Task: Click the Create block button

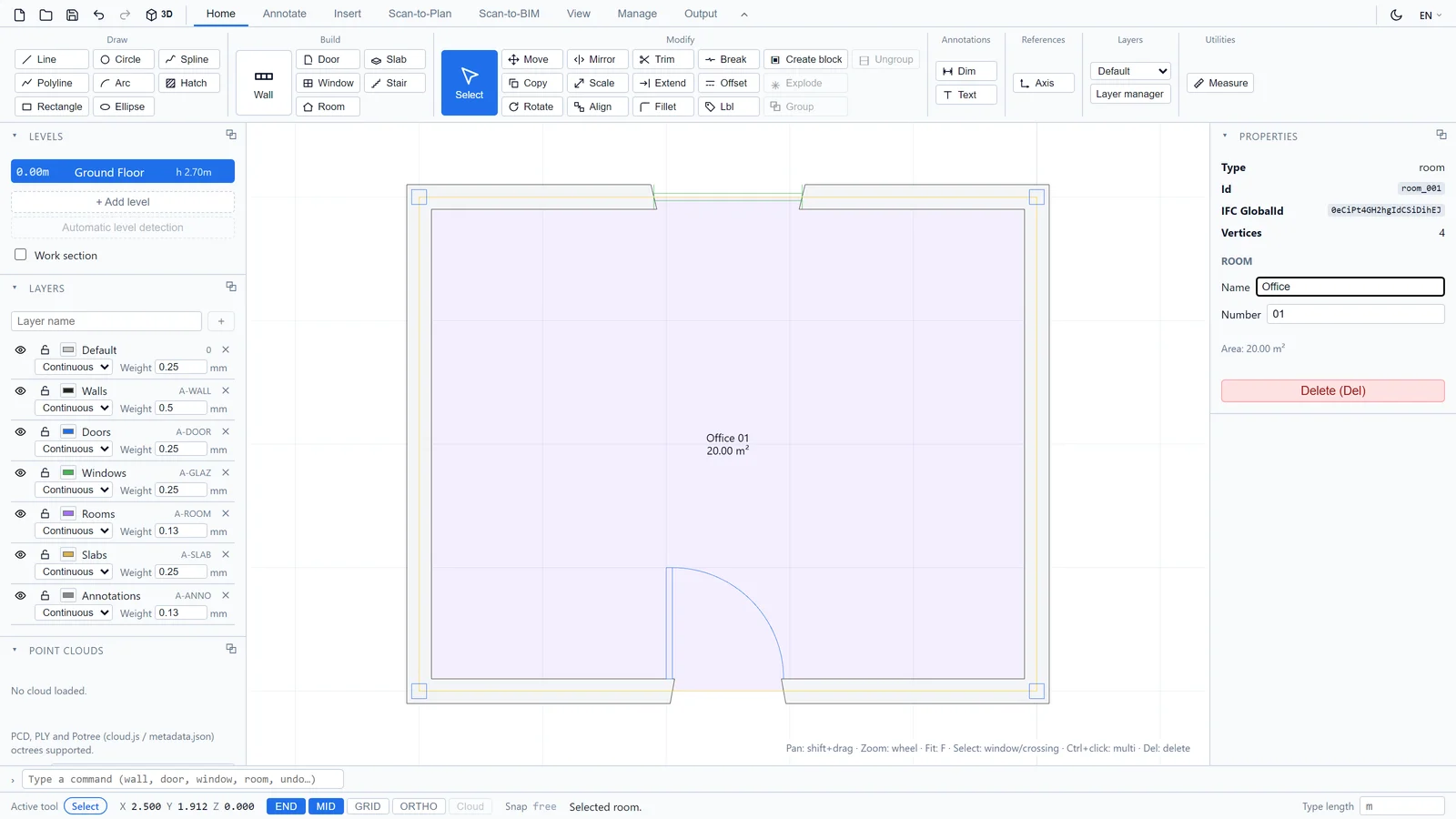Action: [x=806, y=59]
